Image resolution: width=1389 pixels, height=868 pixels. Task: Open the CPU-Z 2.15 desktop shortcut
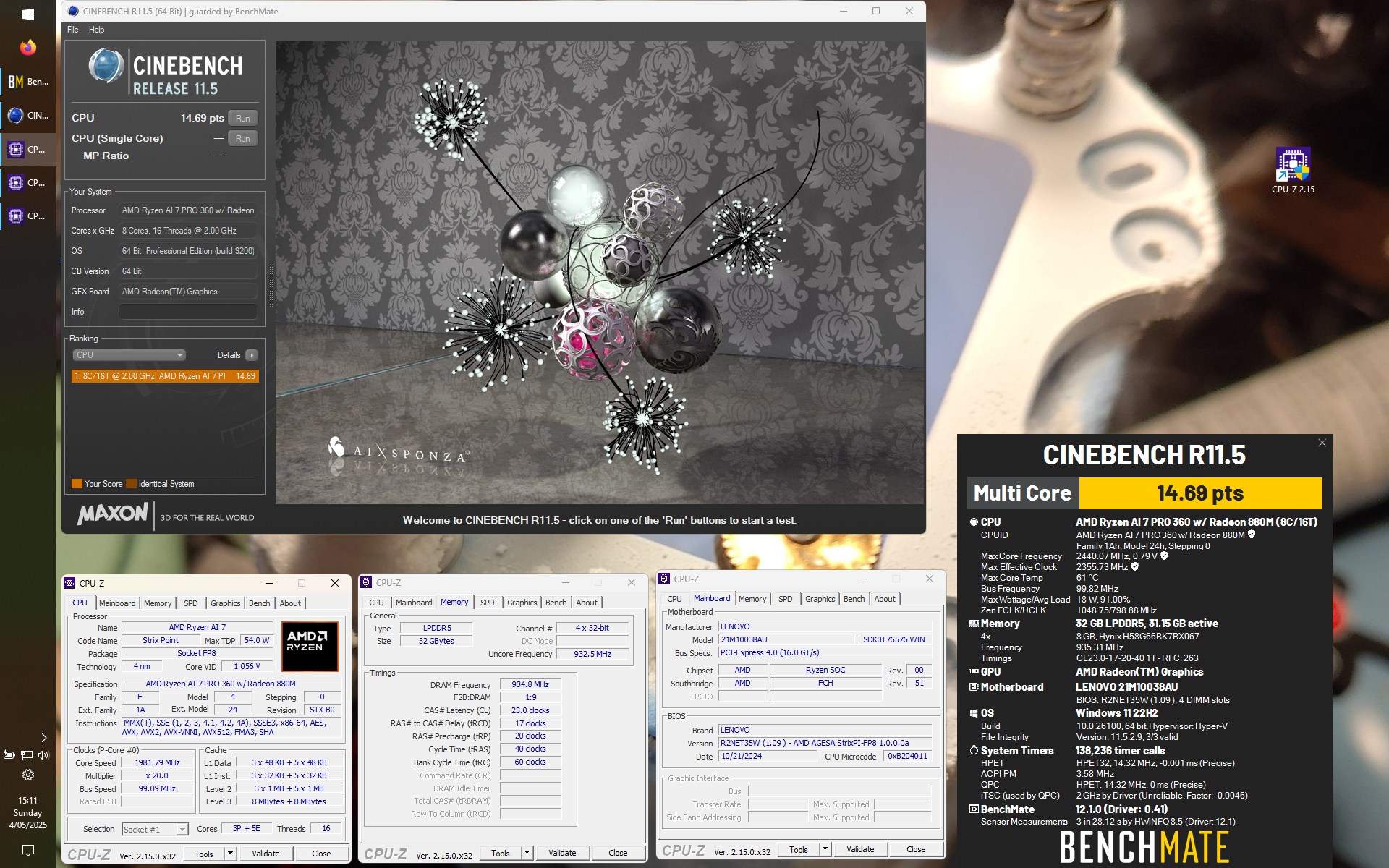point(1293,170)
